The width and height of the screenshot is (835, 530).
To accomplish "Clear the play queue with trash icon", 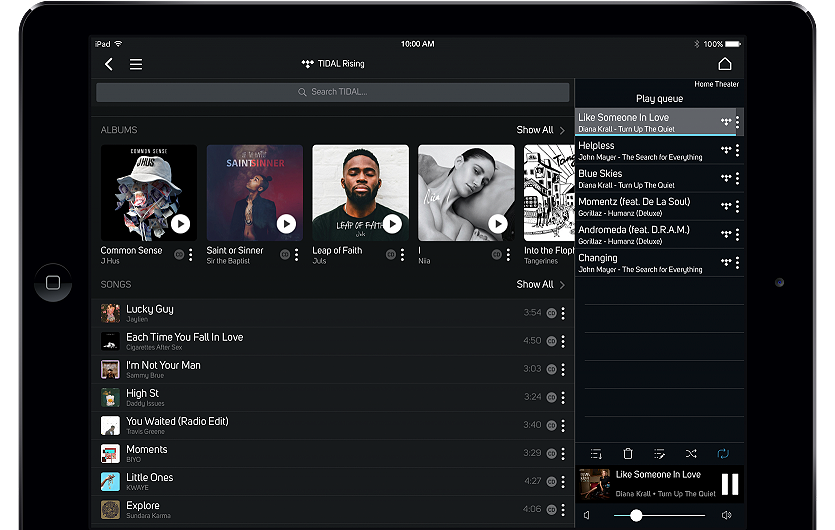I will tap(628, 454).
